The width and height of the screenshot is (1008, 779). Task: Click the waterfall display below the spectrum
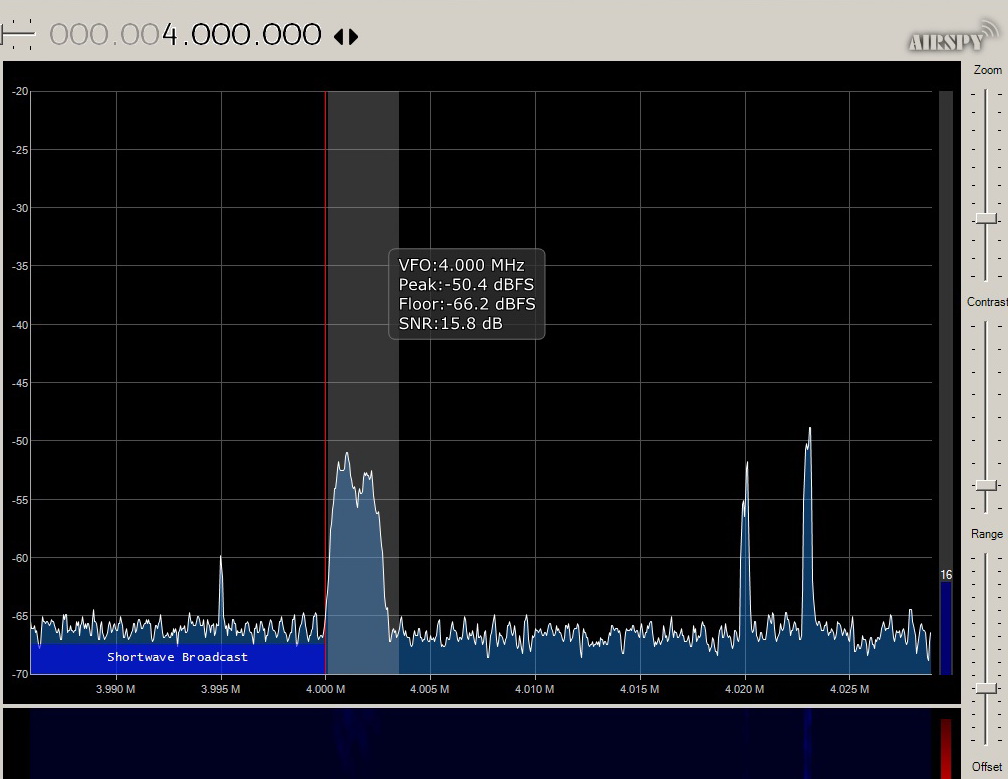[481, 744]
